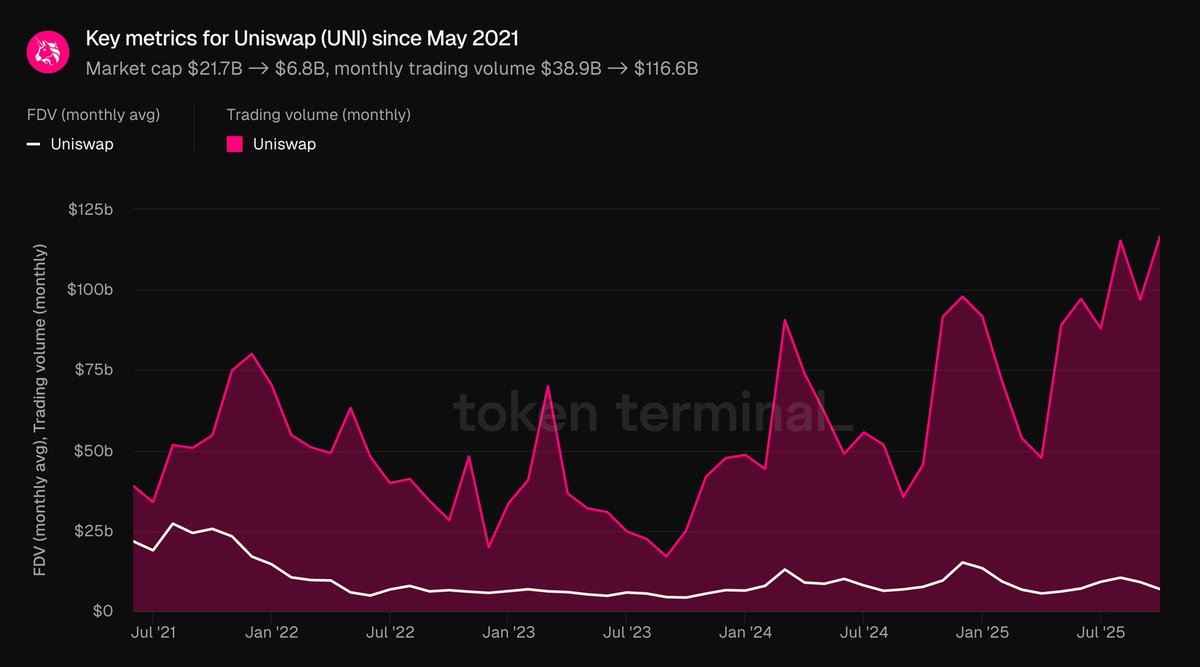
Task: Click the Jul '25 x-axis label
Action: point(1101,633)
